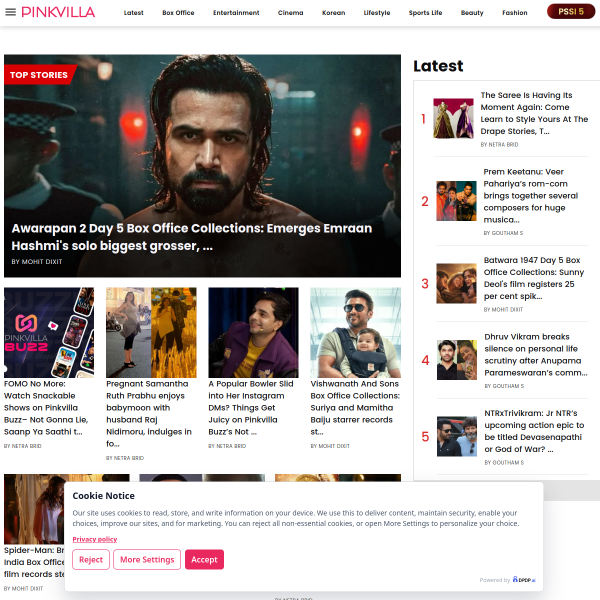Screen dimensions: 600x600
Task: Open Prem Keetanu Veer Pahariya article
Action: point(531,196)
